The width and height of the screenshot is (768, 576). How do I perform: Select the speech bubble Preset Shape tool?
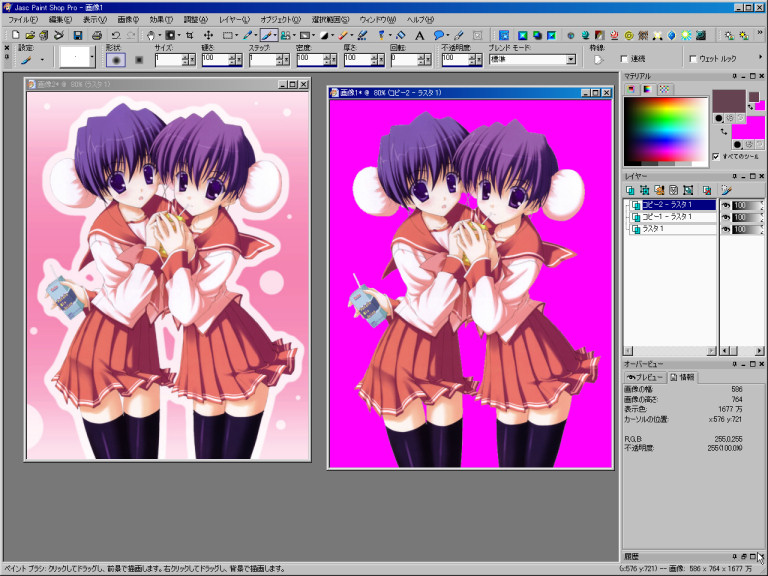439,35
